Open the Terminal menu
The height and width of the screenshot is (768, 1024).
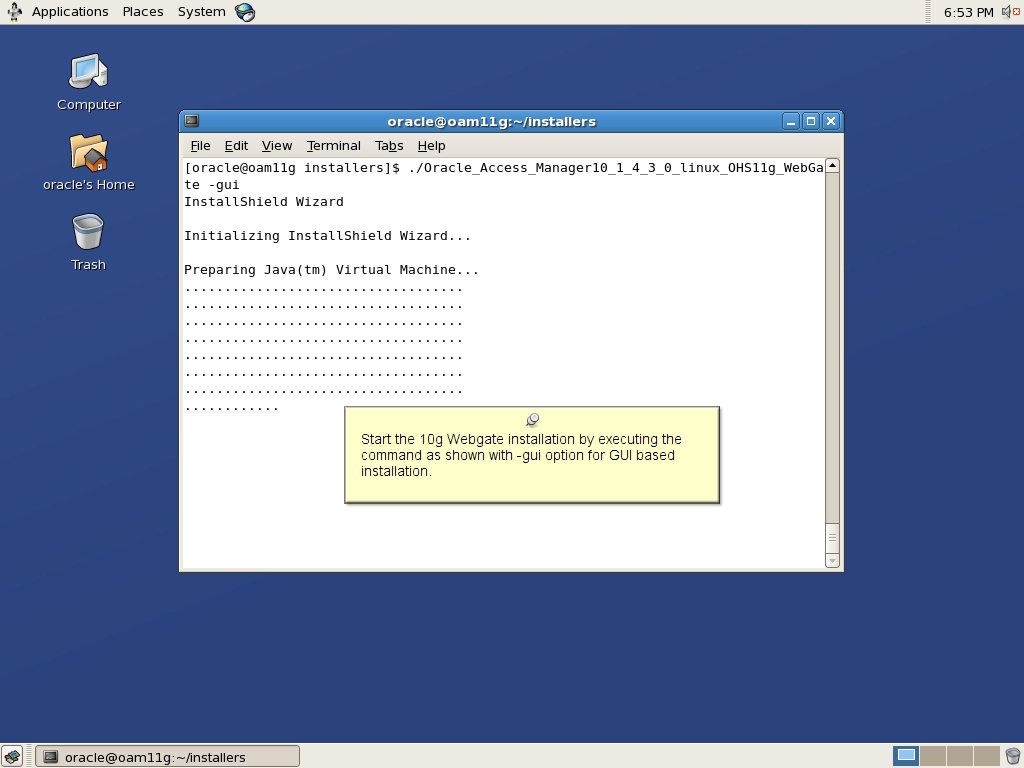click(333, 145)
